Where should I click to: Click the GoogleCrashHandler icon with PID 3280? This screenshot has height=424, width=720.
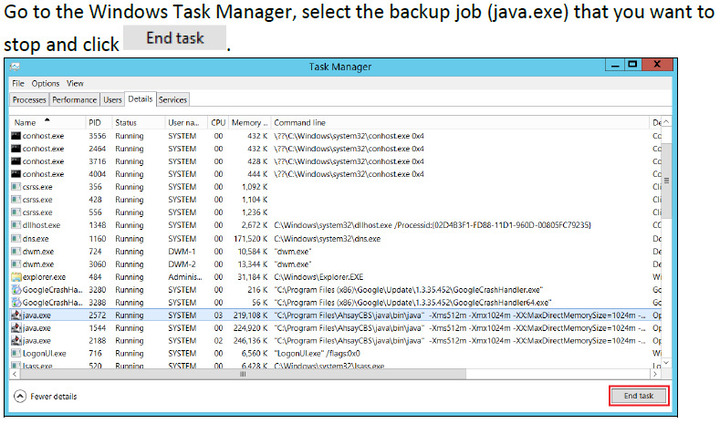point(16,289)
